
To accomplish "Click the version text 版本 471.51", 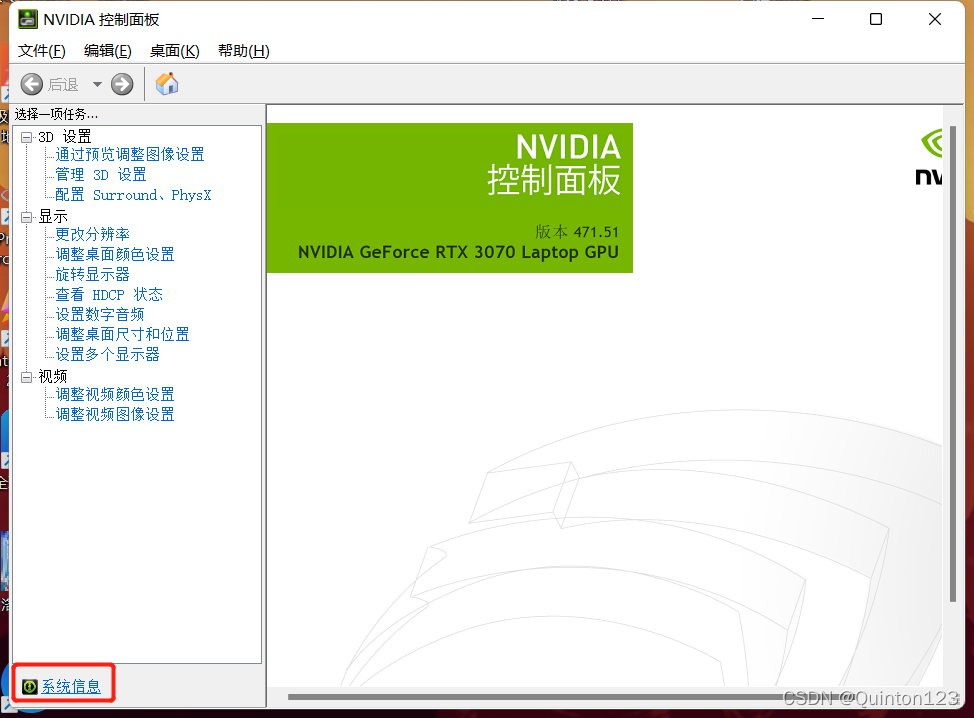I will click(577, 232).
